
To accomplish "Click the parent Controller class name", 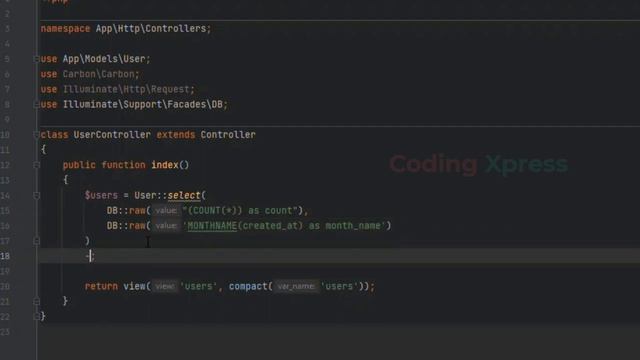I will tap(228, 135).
